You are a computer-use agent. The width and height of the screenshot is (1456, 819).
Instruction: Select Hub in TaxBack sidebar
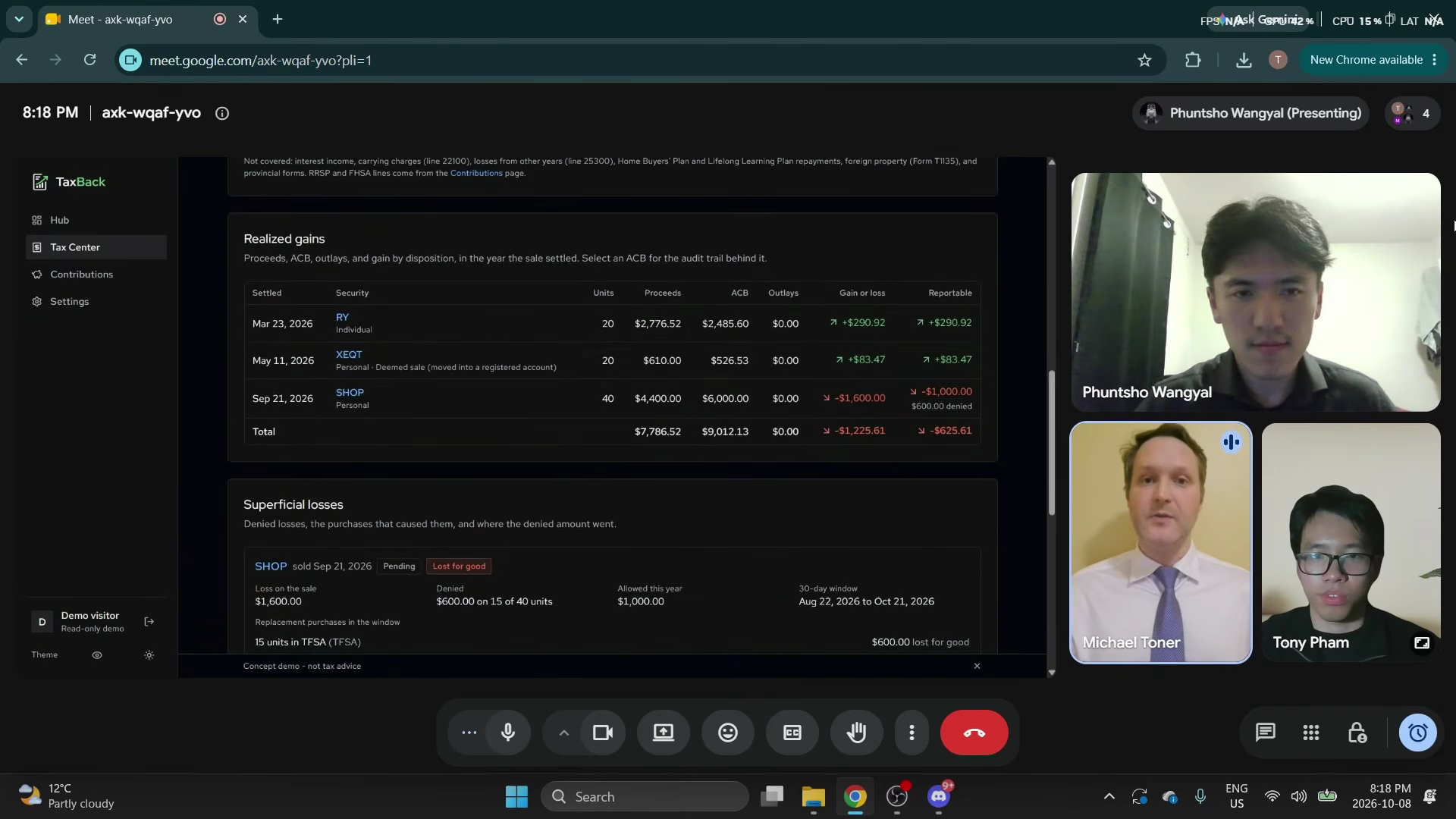pyautogui.click(x=96, y=220)
